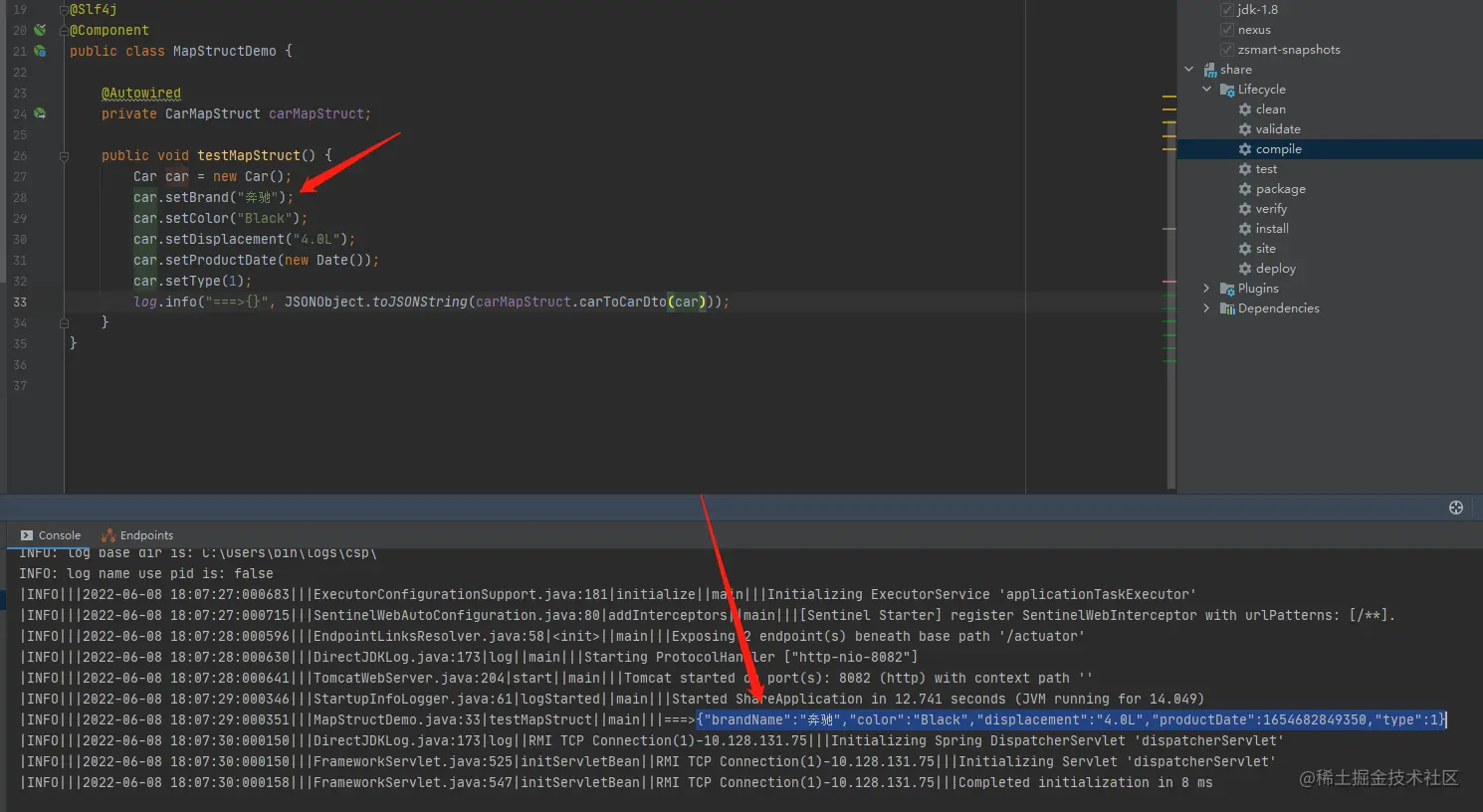1483x812 pixels.
Task: Click the gear icon for site goal
Action: click(x=1245, y=249)
